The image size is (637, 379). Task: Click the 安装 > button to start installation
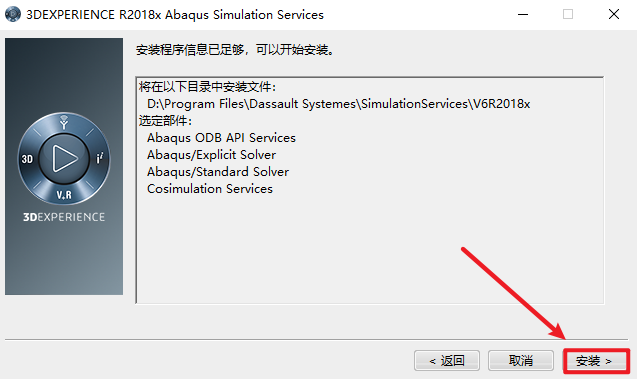pyautogui.click(x=595, y=360)
